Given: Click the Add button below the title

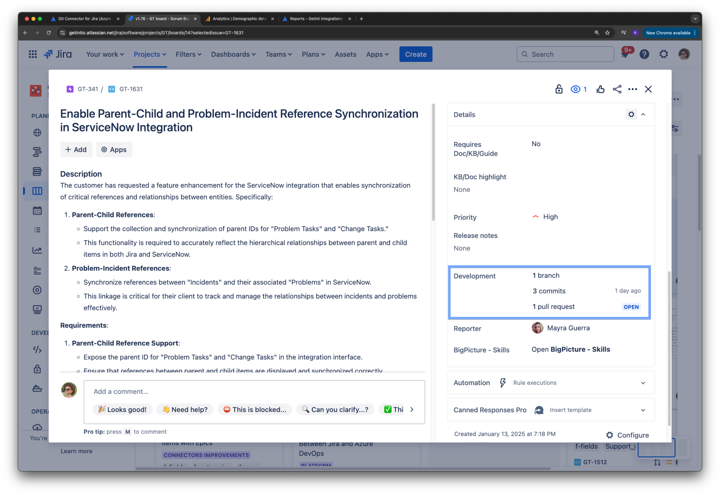Looking at the screenshot, I should point(76,150).
